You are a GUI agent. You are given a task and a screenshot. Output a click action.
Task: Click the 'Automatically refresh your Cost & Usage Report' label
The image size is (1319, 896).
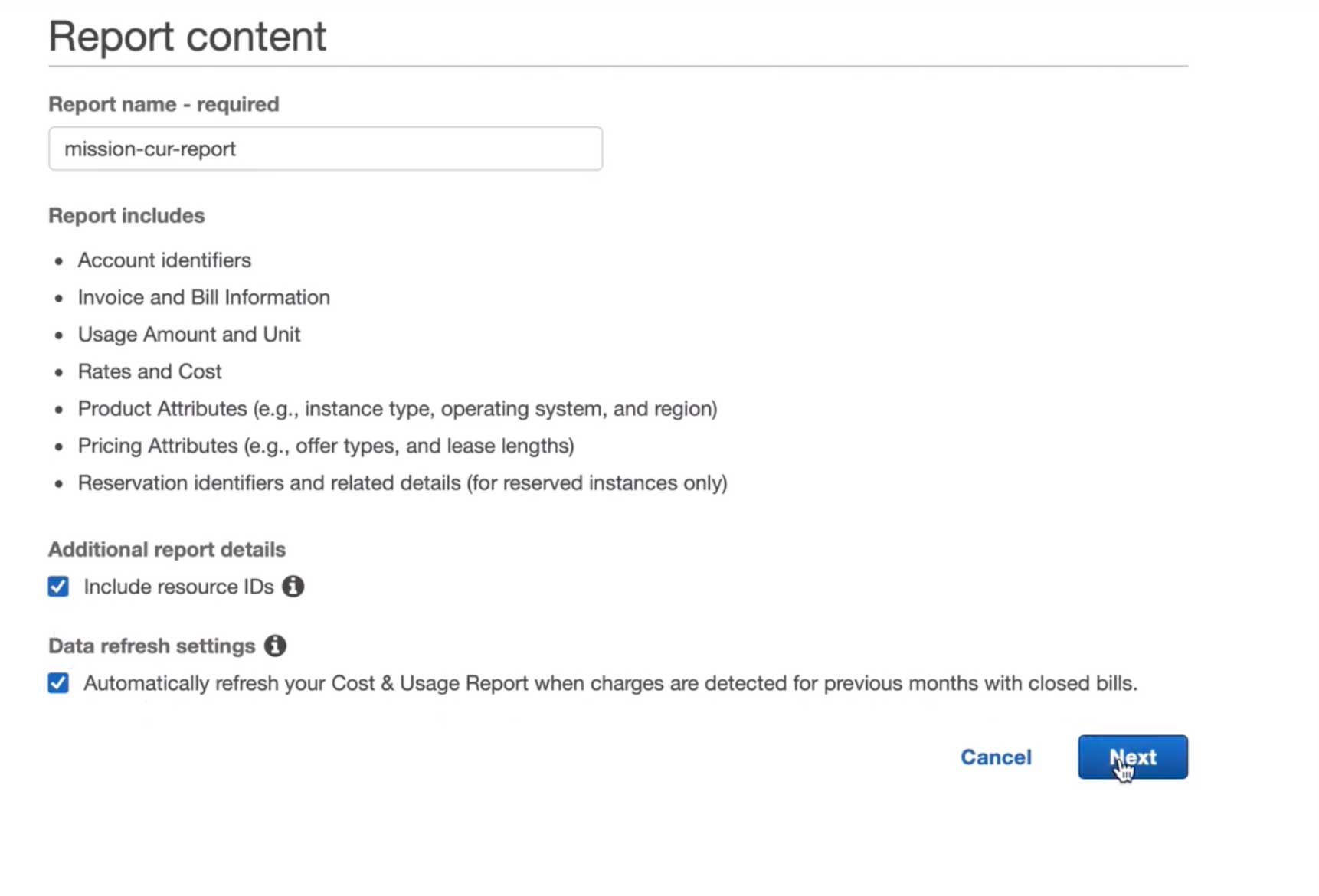coord(610,683)
